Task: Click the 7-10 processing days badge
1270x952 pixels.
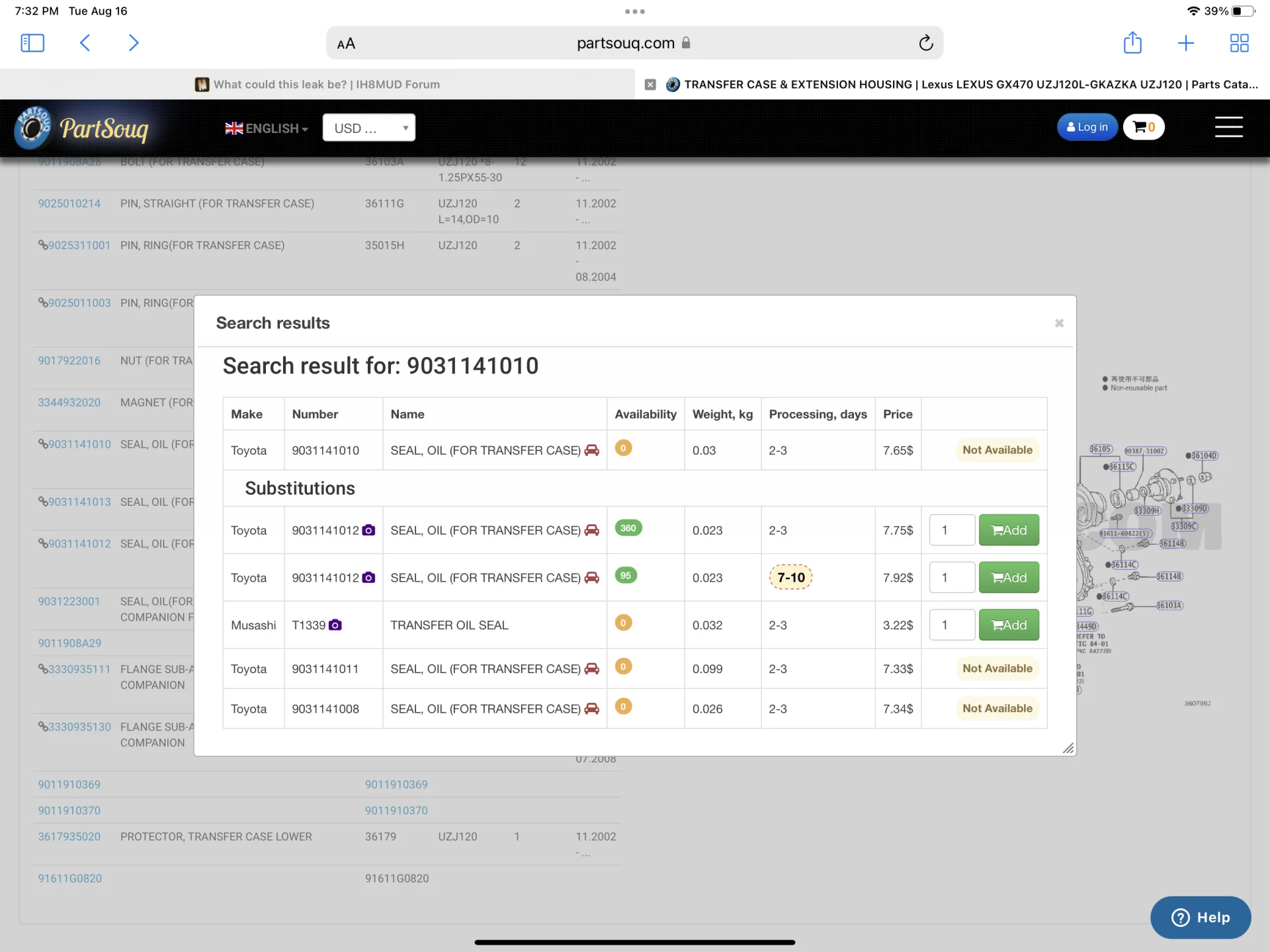Action: 791,578
